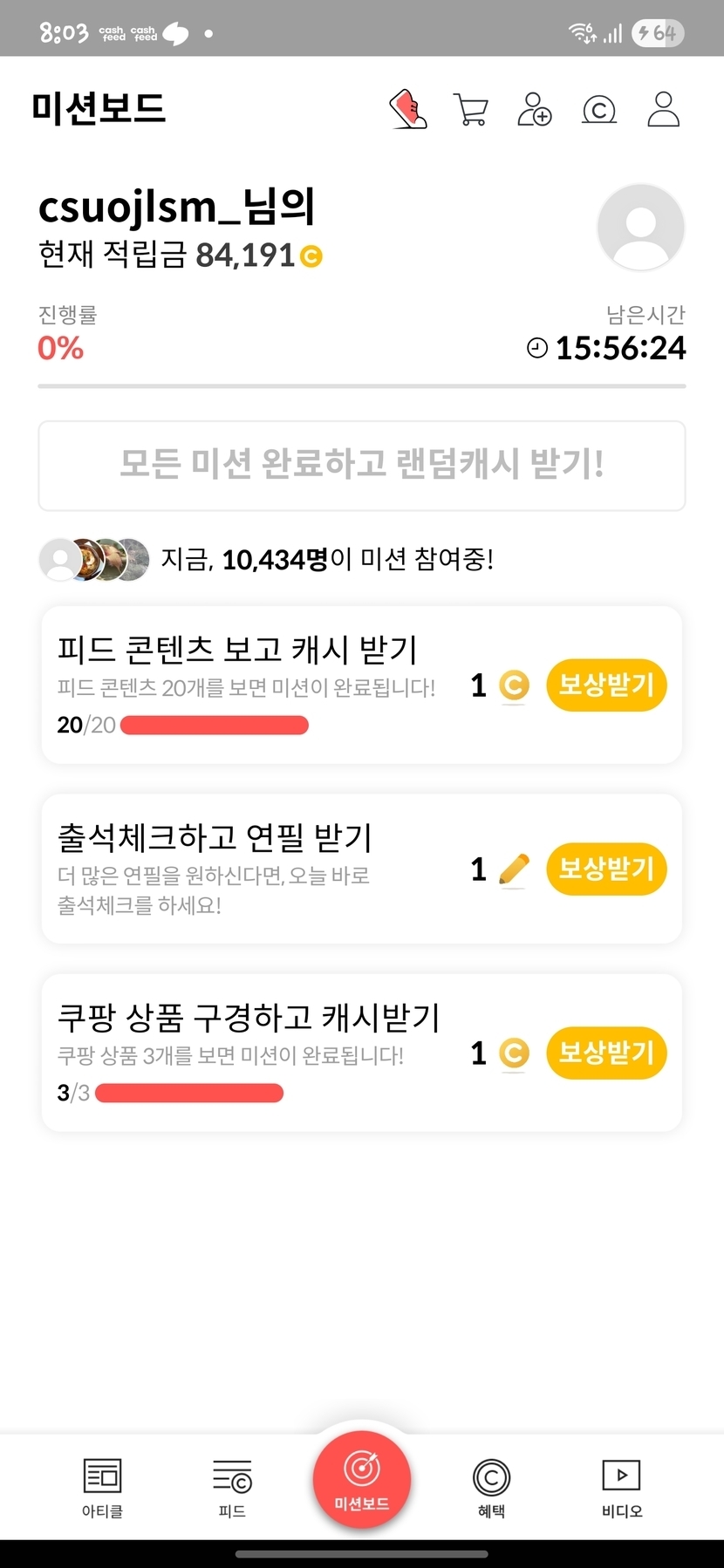Image resolution: width=724 pixels, height=1568 pixels.
Task: Tap the participant avatars cluster
Action: click(x=94, y=559)
